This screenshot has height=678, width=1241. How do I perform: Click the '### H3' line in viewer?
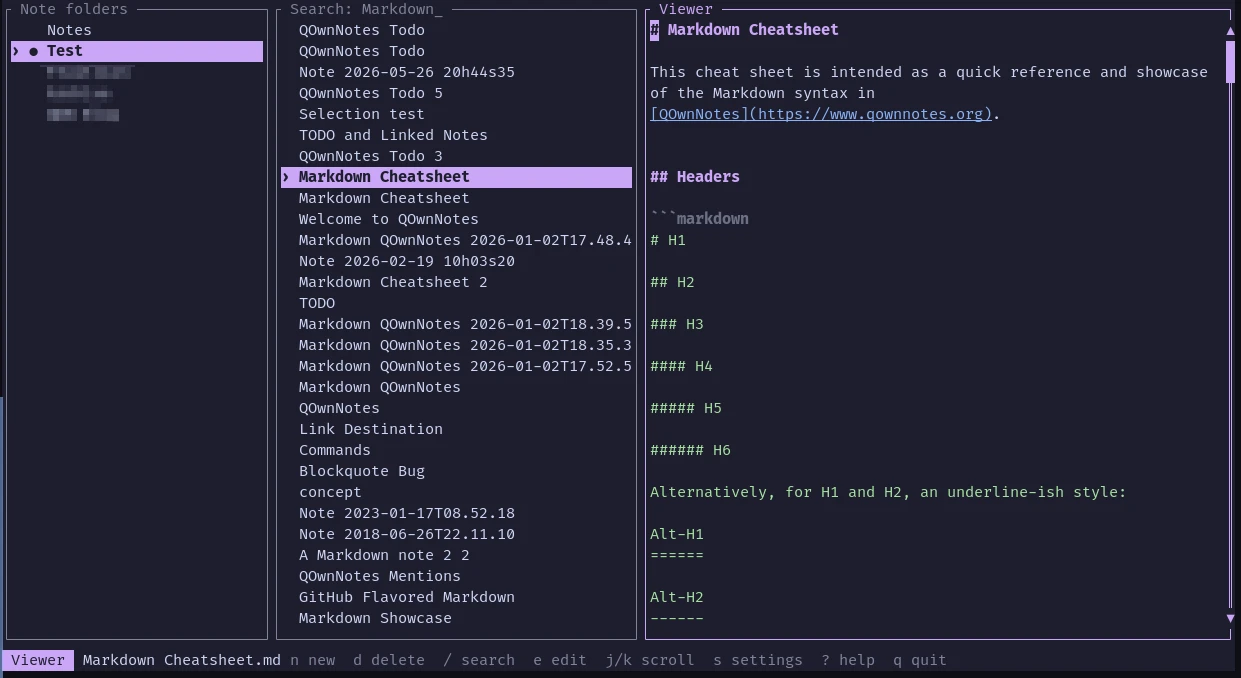[677, 324]
